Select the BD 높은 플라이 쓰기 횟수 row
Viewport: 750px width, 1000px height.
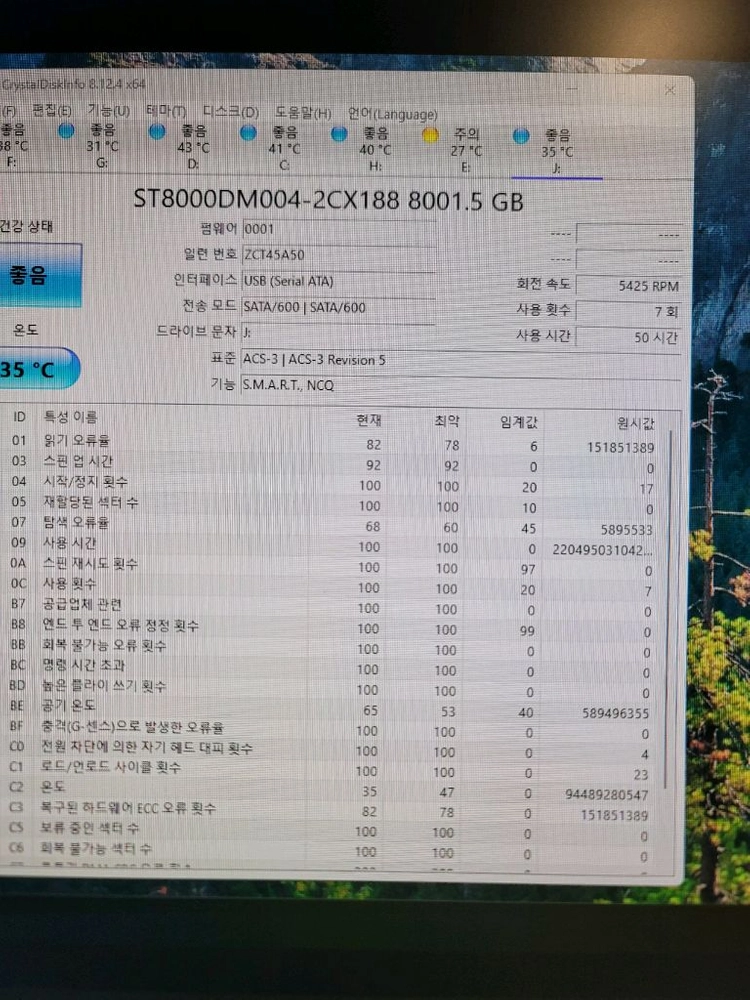click(334, 689)
